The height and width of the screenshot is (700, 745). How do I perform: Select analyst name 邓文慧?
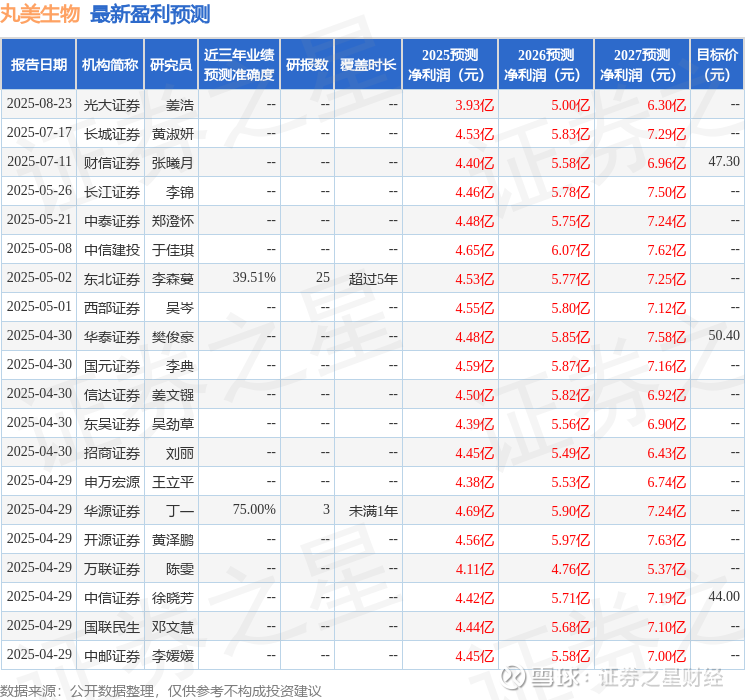point(172,627)
